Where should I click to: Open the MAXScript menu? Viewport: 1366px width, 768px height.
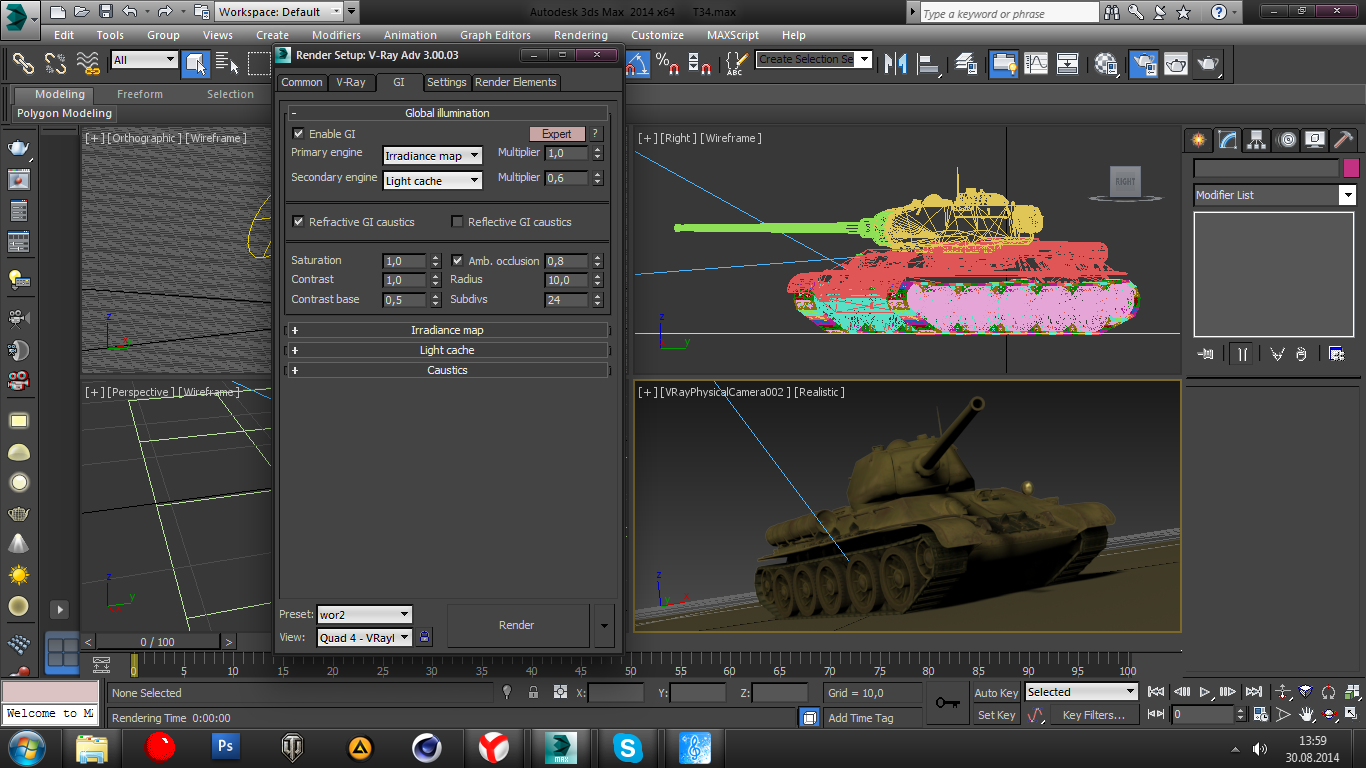(x=733, y=35)
